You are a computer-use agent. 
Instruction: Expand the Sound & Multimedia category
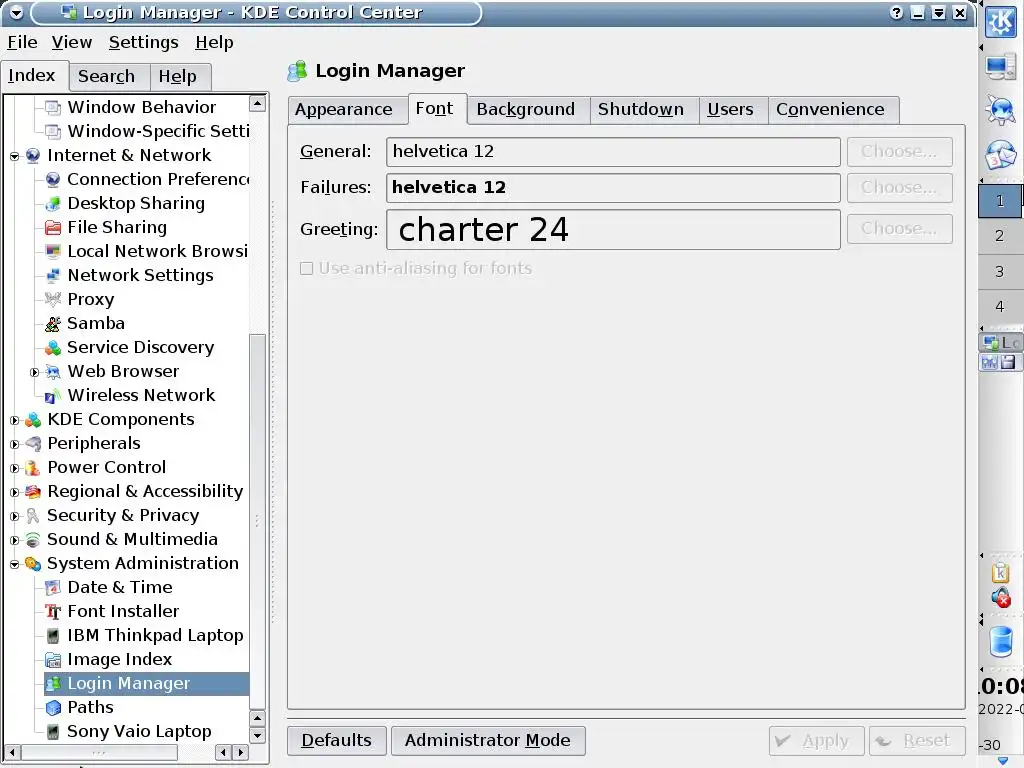(x=14, y=540)
